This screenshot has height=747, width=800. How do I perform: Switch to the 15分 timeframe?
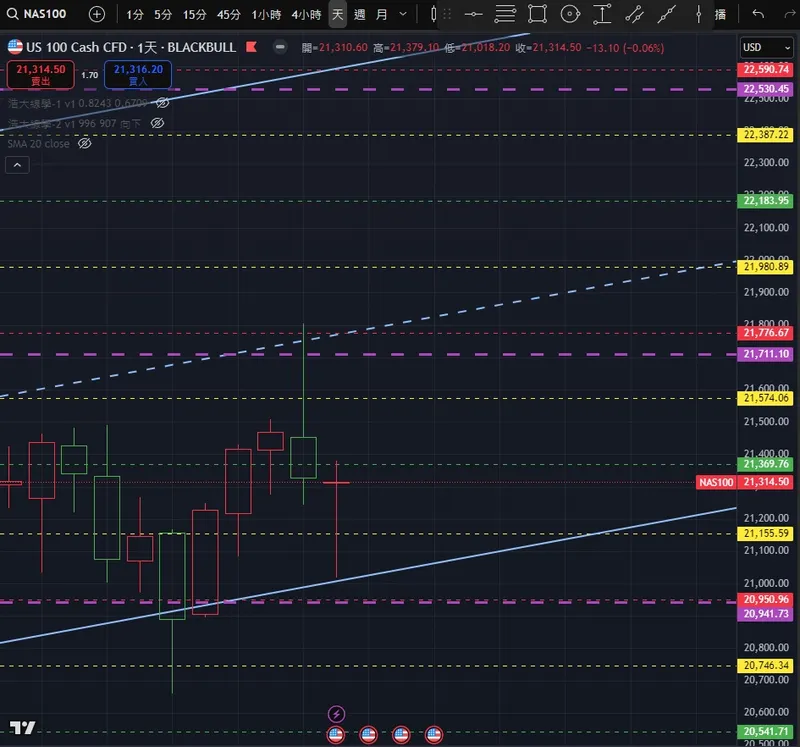click(195, 15)
